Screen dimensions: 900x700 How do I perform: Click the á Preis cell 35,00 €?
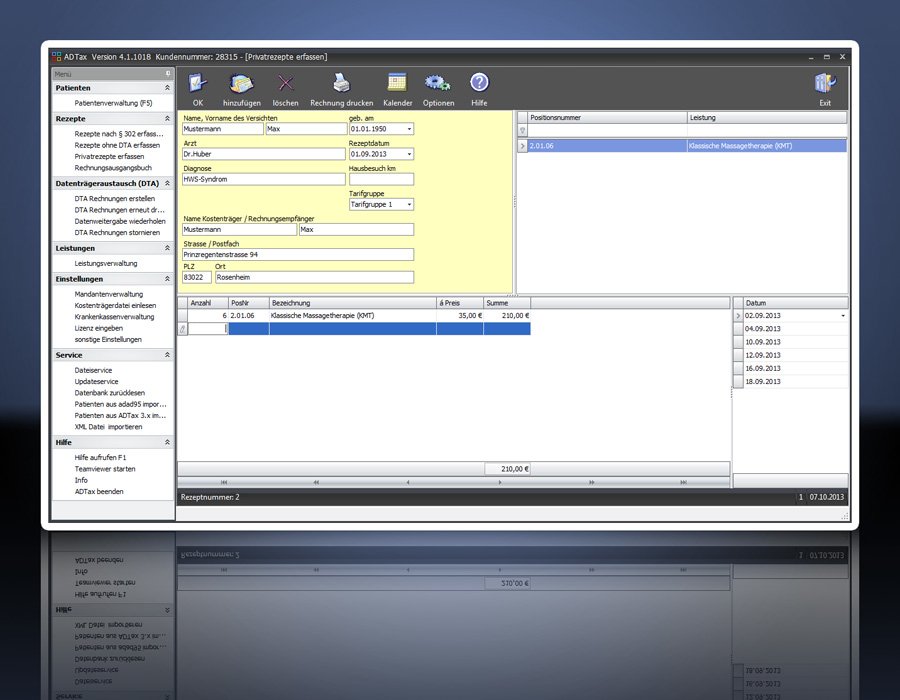(460, 316)
